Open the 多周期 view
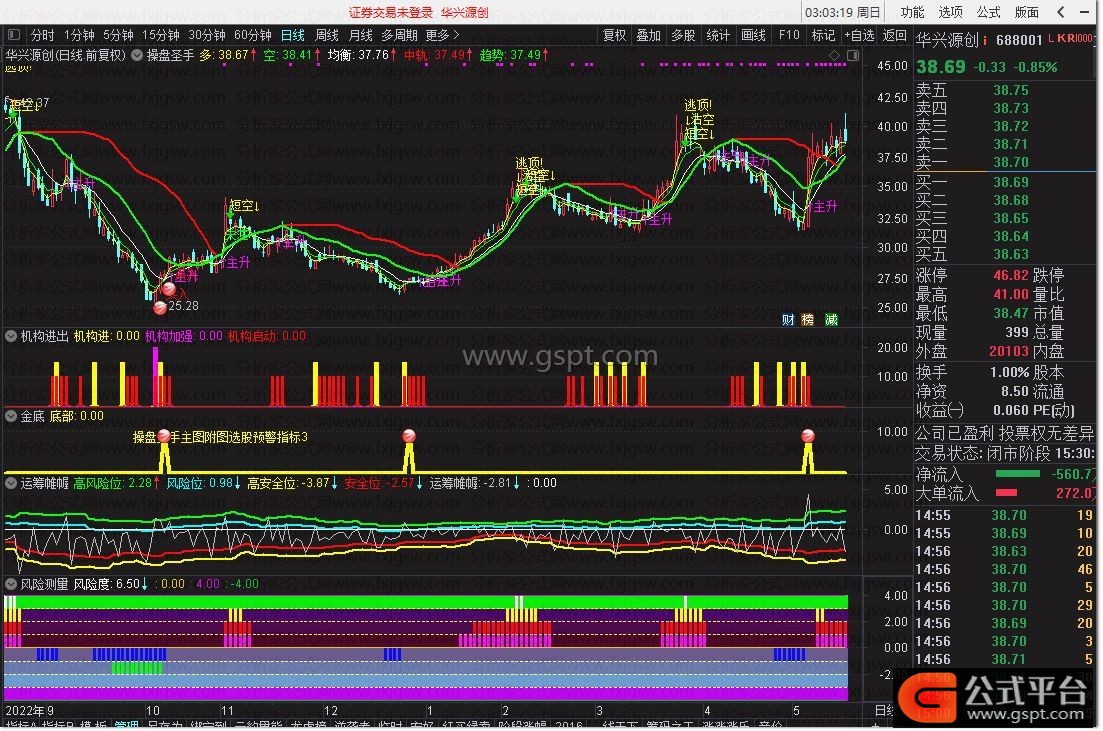This screenshot has width=1103, height=731. click(x=400, y=34)
